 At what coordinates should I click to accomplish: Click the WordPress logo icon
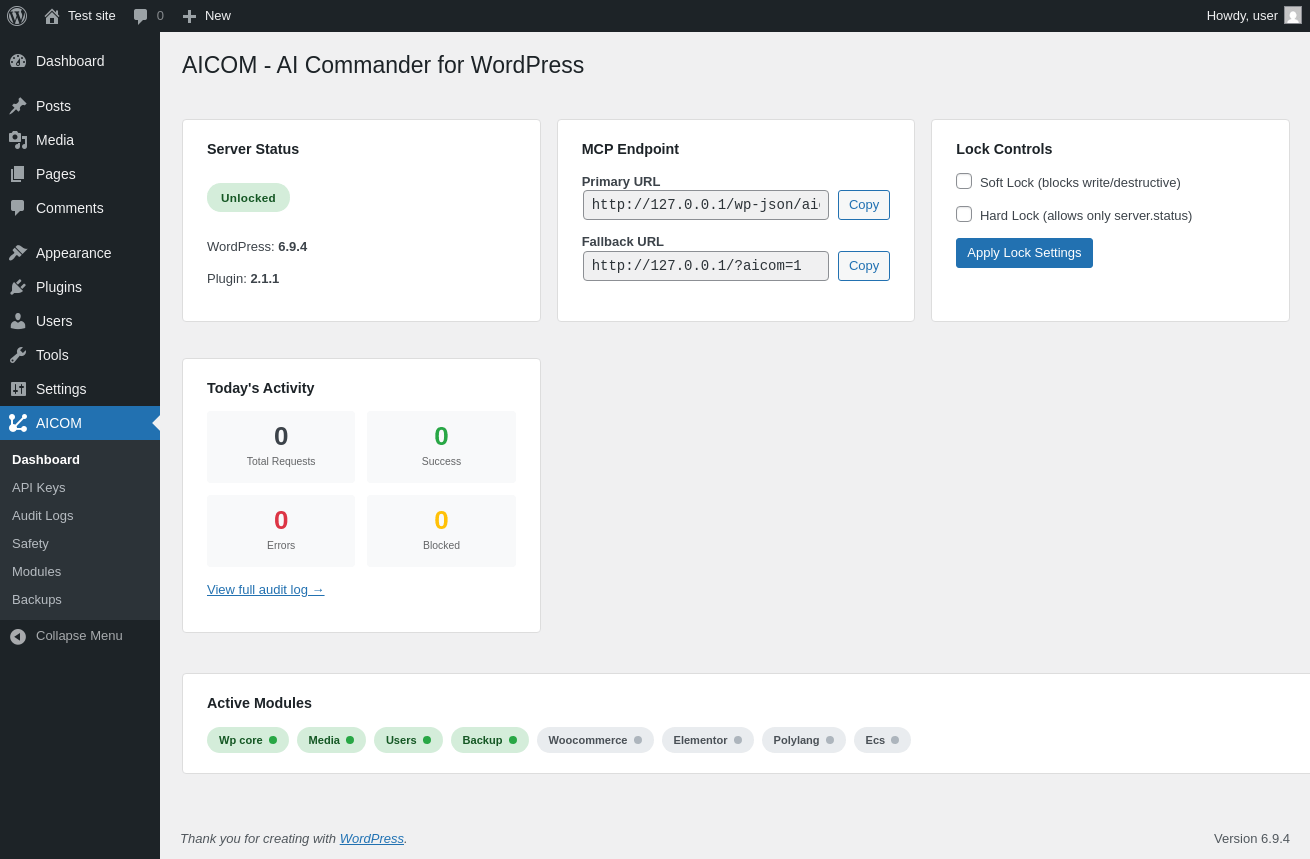[17, 16]
